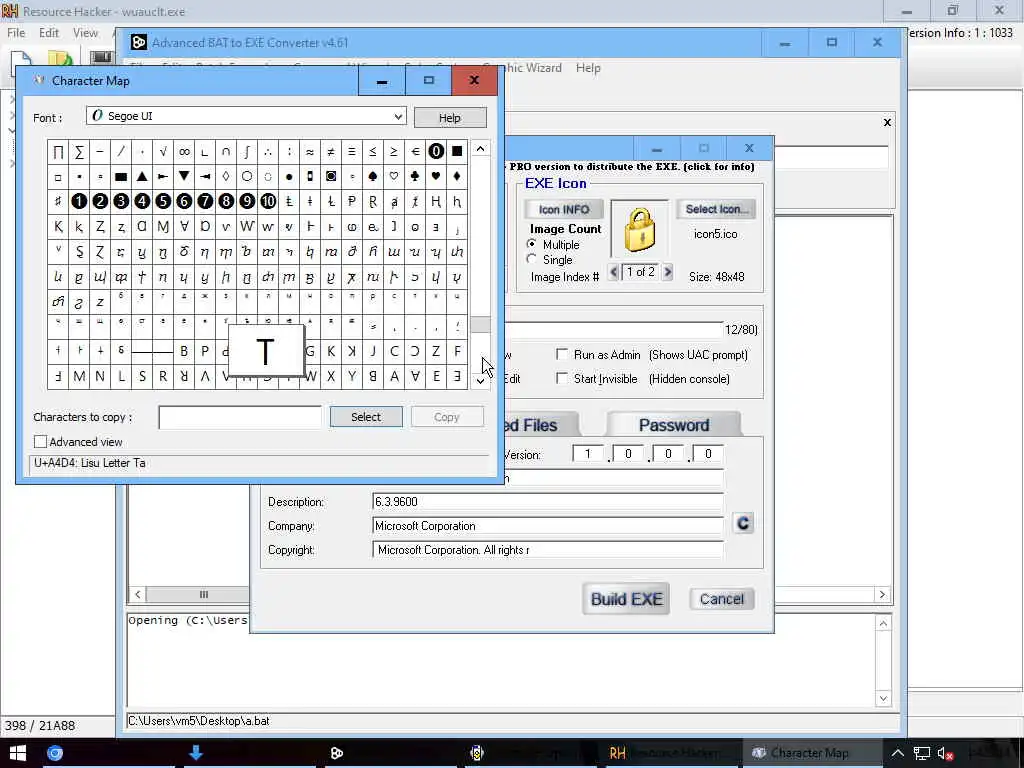The height and width of the screenshot is (768, 1024).
Task: Enable the Advanced view checkbox
Action: 40,442
